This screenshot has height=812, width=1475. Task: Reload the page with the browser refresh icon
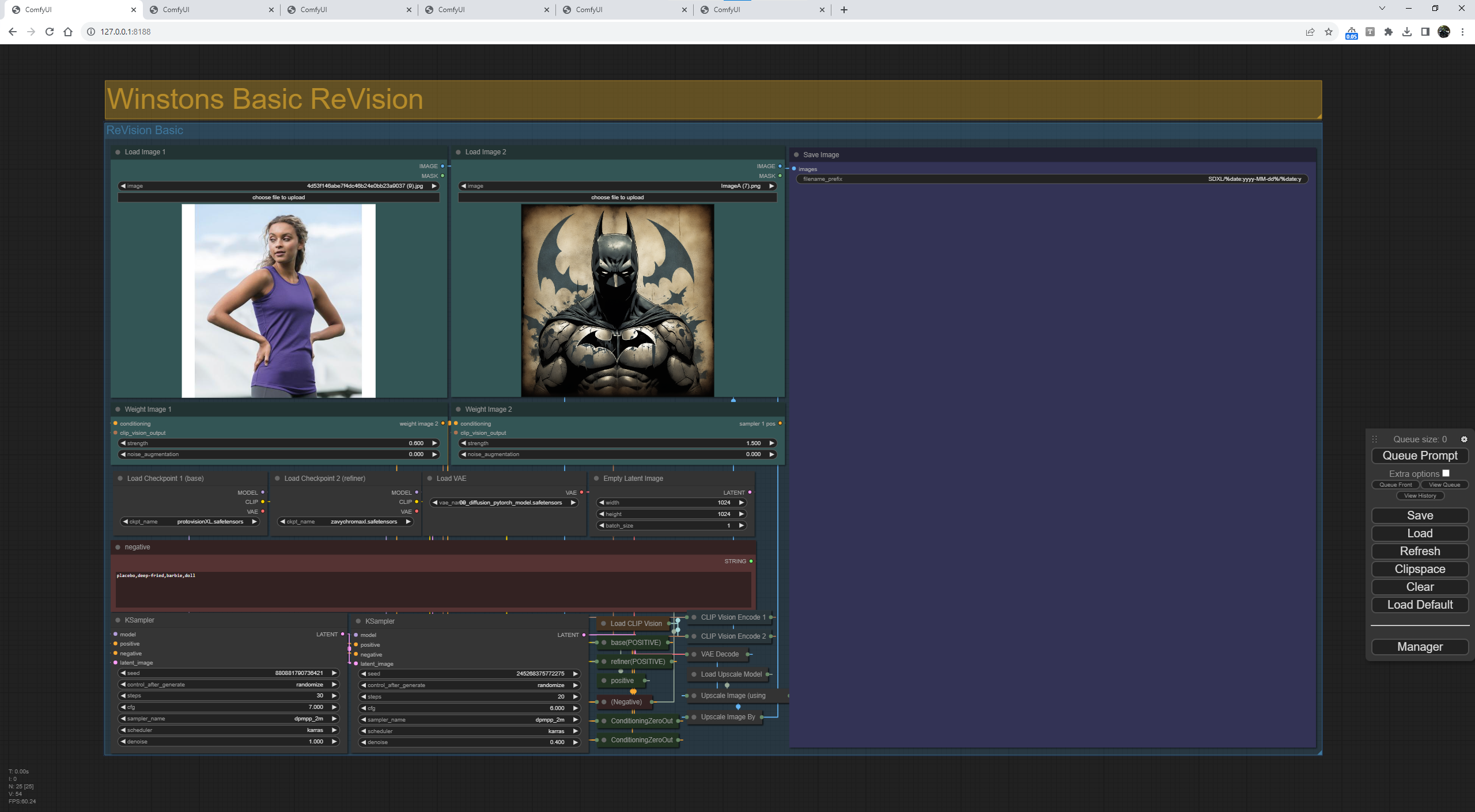(x=50, y=32)
